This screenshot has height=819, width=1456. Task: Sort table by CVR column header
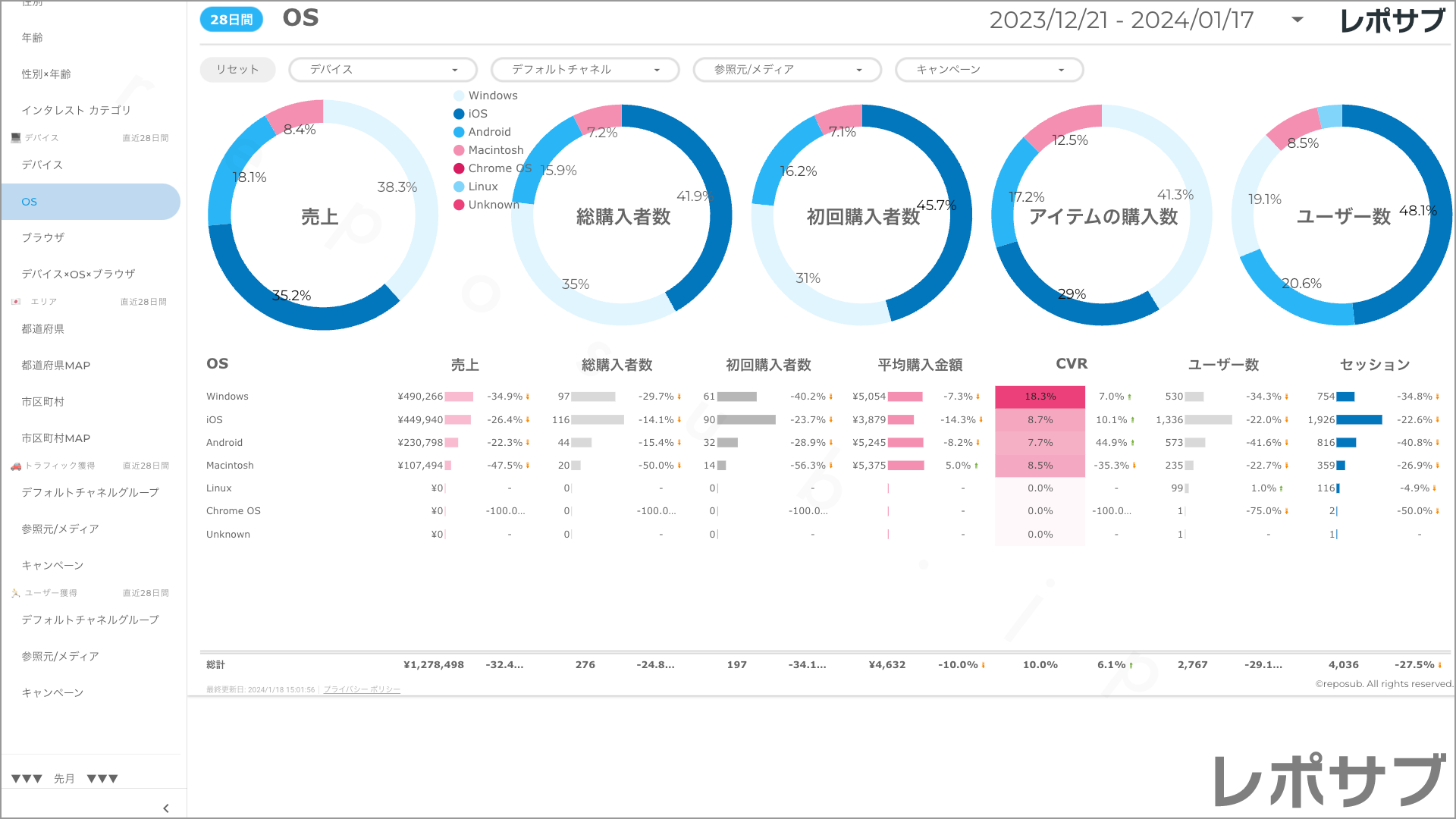1071,364
